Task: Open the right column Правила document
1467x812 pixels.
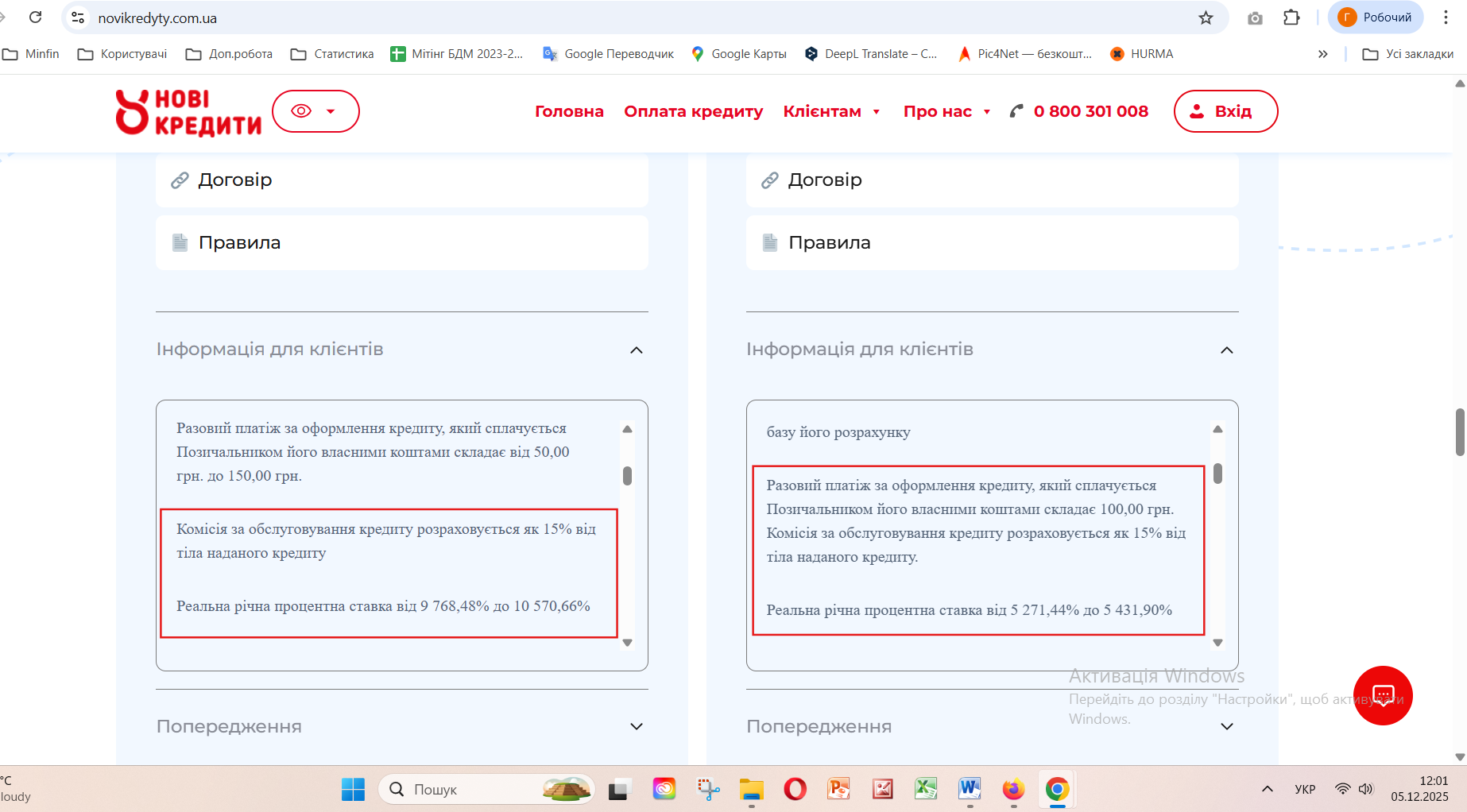Action: pyautogui.click(x=992, y=242)
